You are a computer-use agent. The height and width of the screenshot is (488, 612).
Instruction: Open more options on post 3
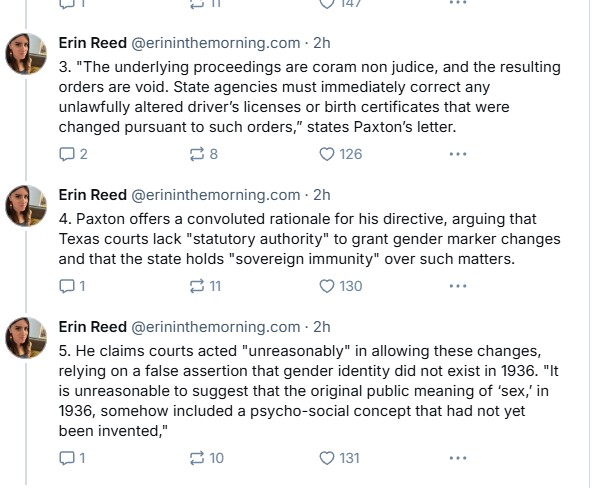(x=457, y=154)
